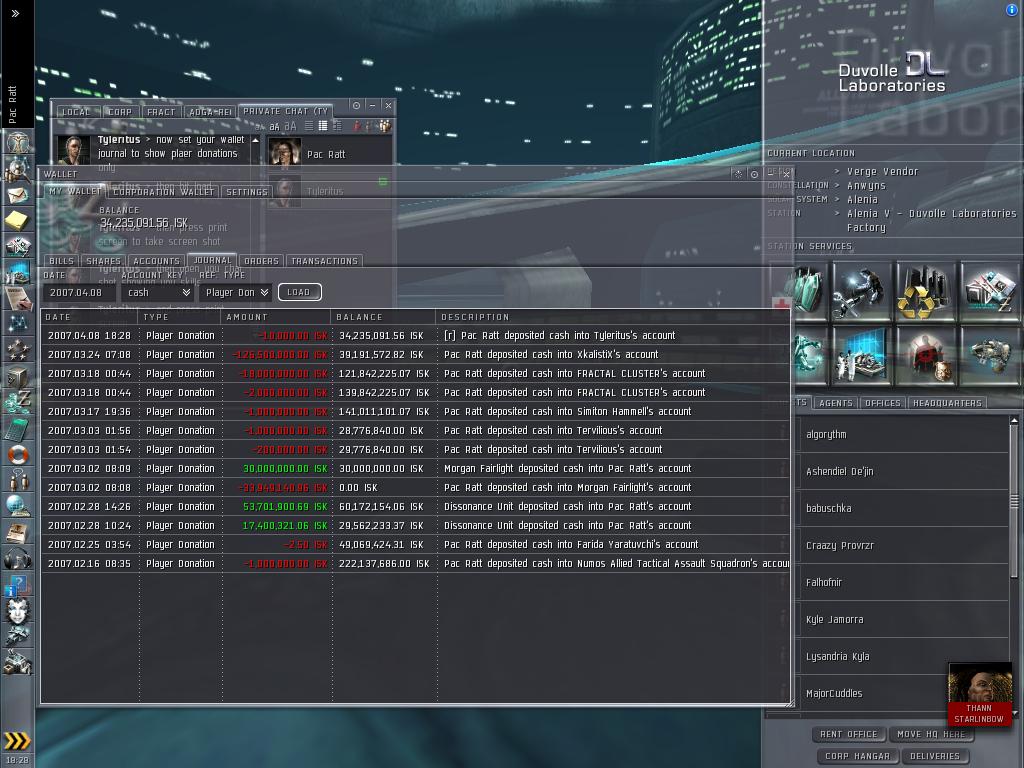Viewport: 1024px width, 768px height.
Task: Open the wallet Settings tab
Action: tap(246, 192)
